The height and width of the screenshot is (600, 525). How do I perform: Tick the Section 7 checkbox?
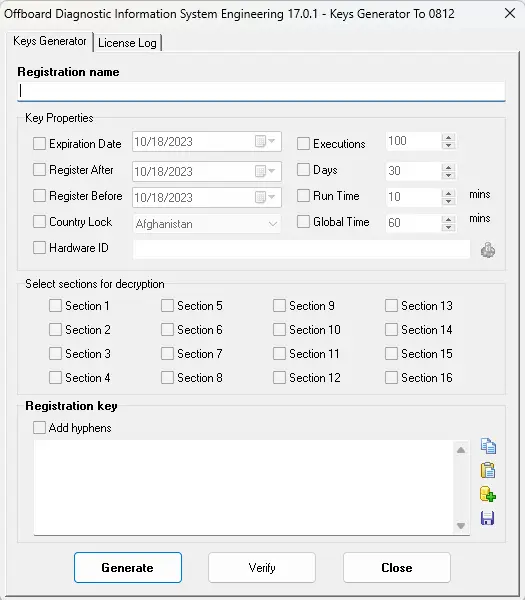(x=167, y=354)
